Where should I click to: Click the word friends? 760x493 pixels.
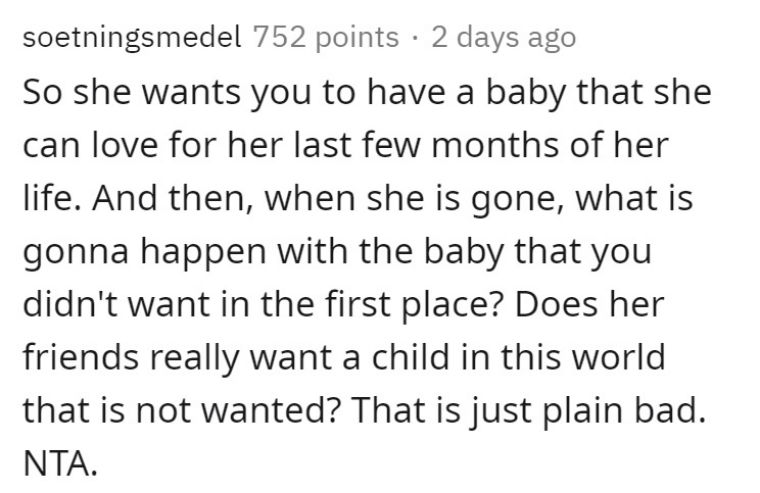(80, 357)
